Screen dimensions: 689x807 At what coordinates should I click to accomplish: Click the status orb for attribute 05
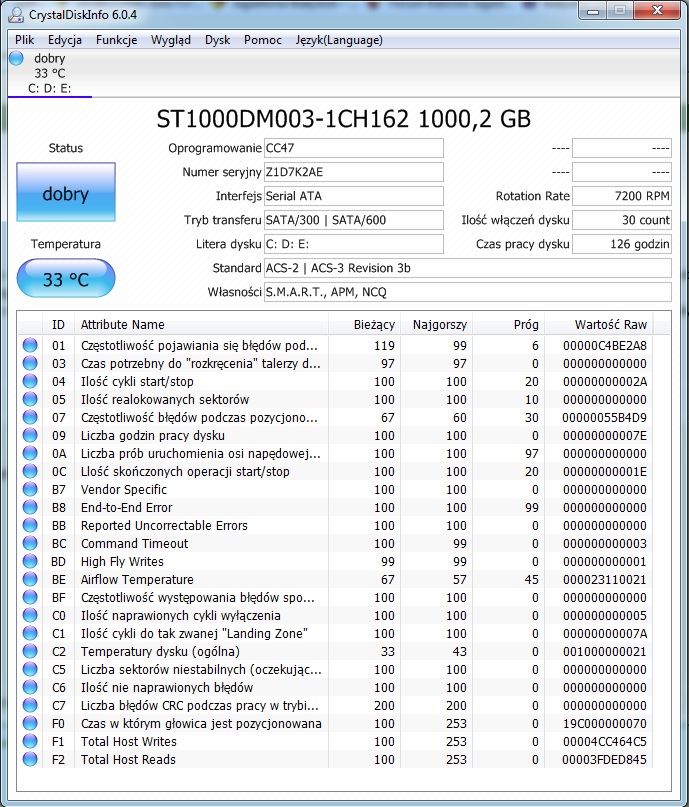tap(30, 399)
